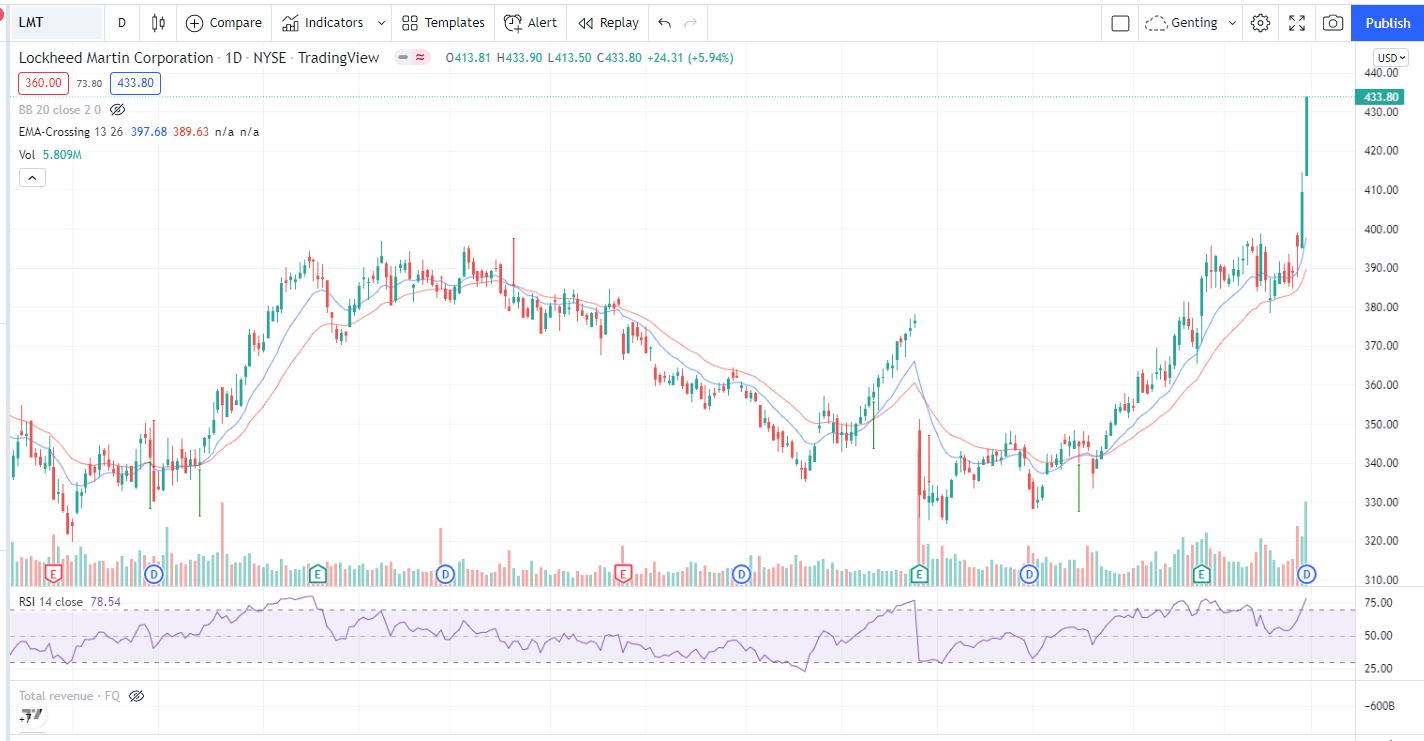The width and height of the screenshot is (1424, 741).
Task: Click the layout setup square icon
Action: tap(1120, 23)
